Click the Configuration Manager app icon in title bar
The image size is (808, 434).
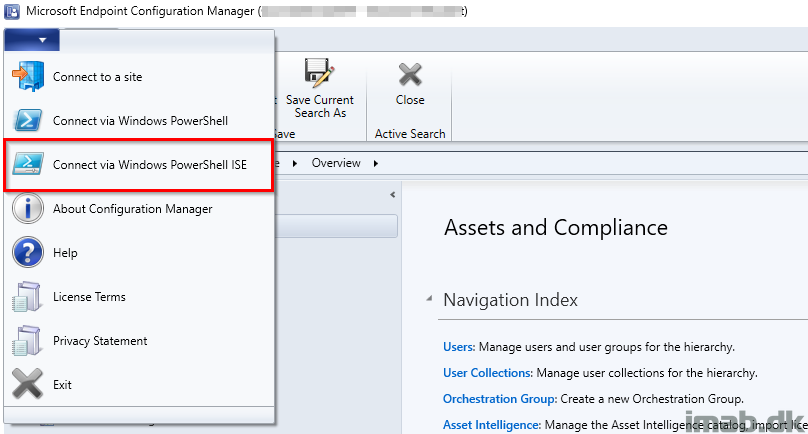[11, 11]
